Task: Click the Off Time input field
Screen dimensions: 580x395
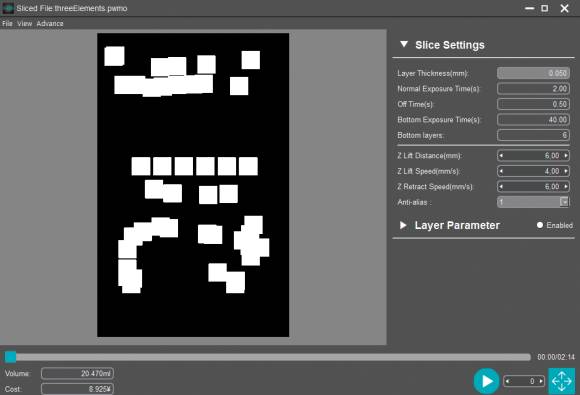Action: coord(533,104)
